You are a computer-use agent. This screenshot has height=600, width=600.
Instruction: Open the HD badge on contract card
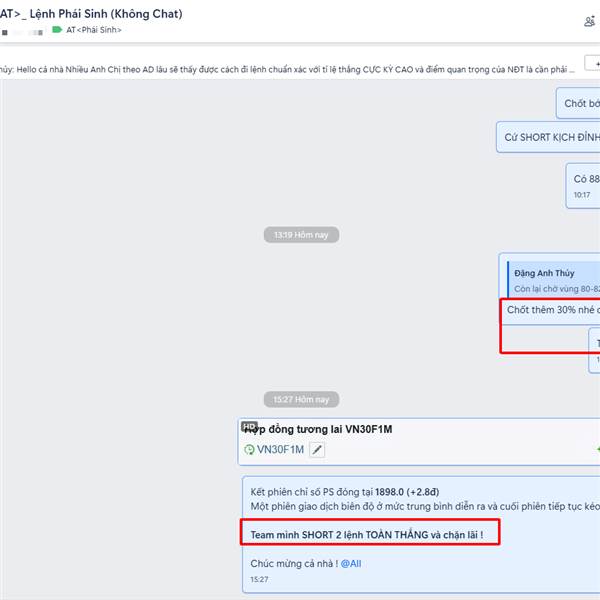pos(249,426)
